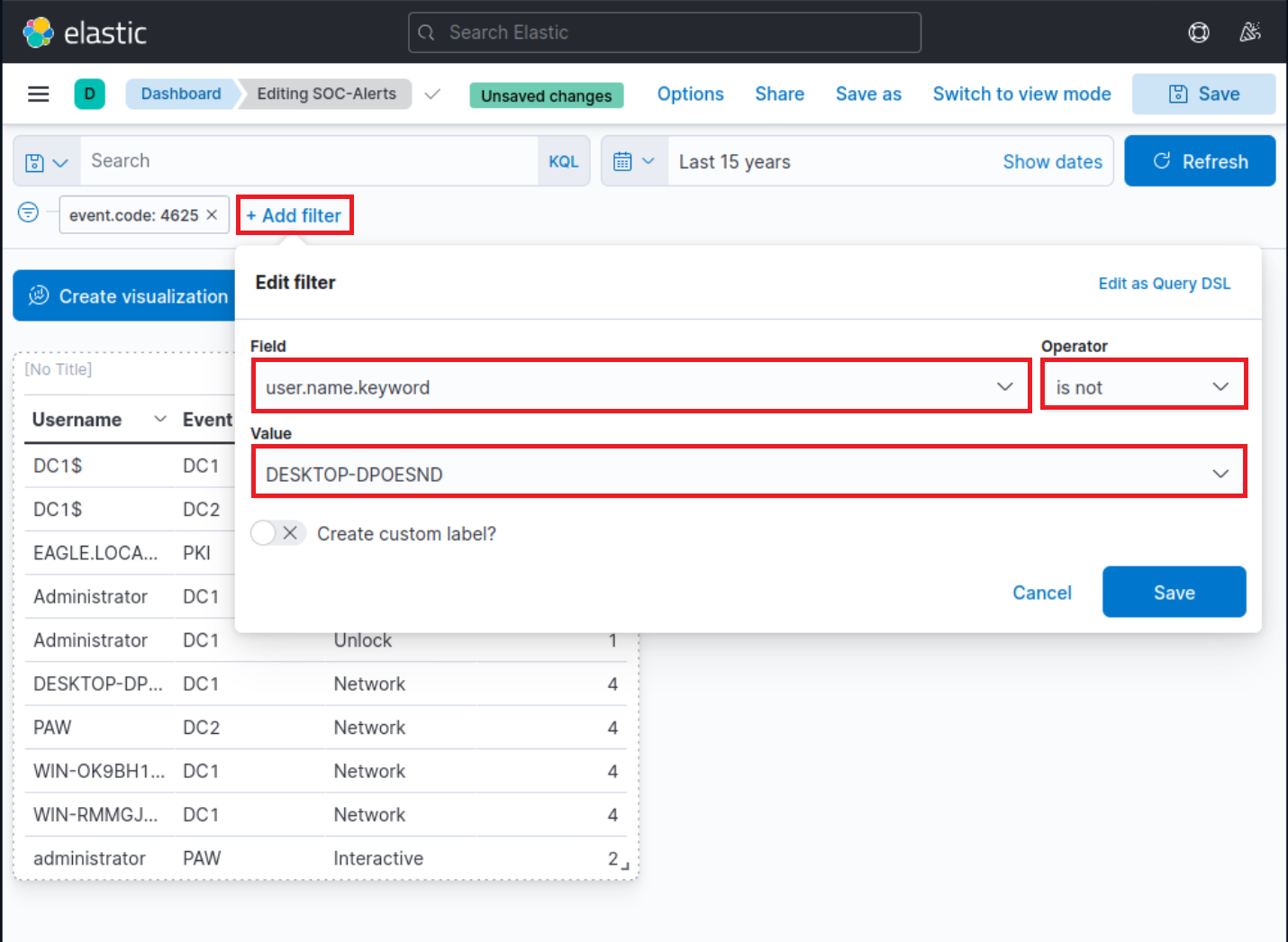Click the help icon in the top bar

click(x=1198, y=32)
